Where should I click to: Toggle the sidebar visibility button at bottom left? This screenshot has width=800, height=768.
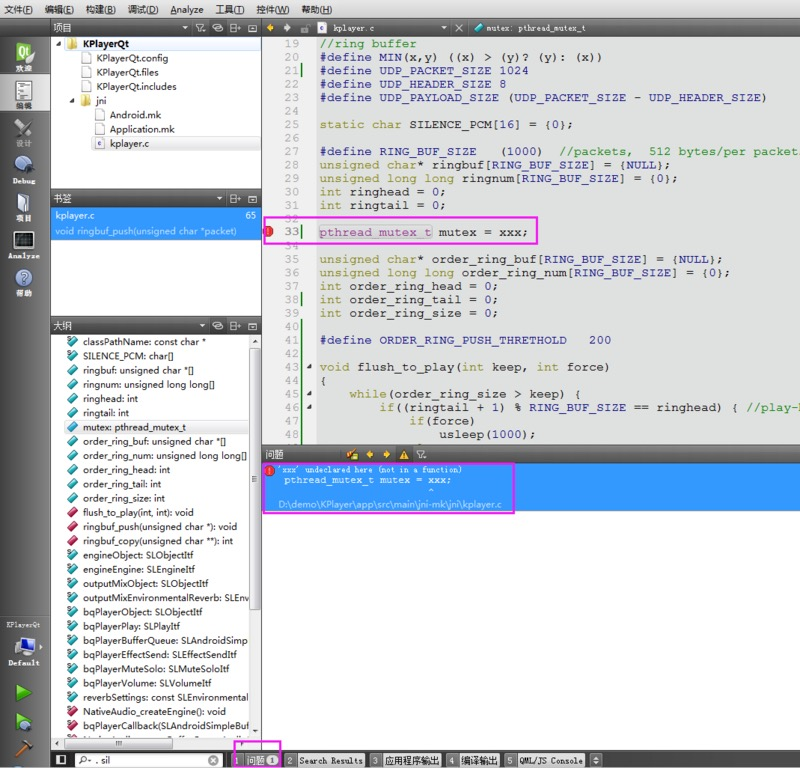coord(61,760)
